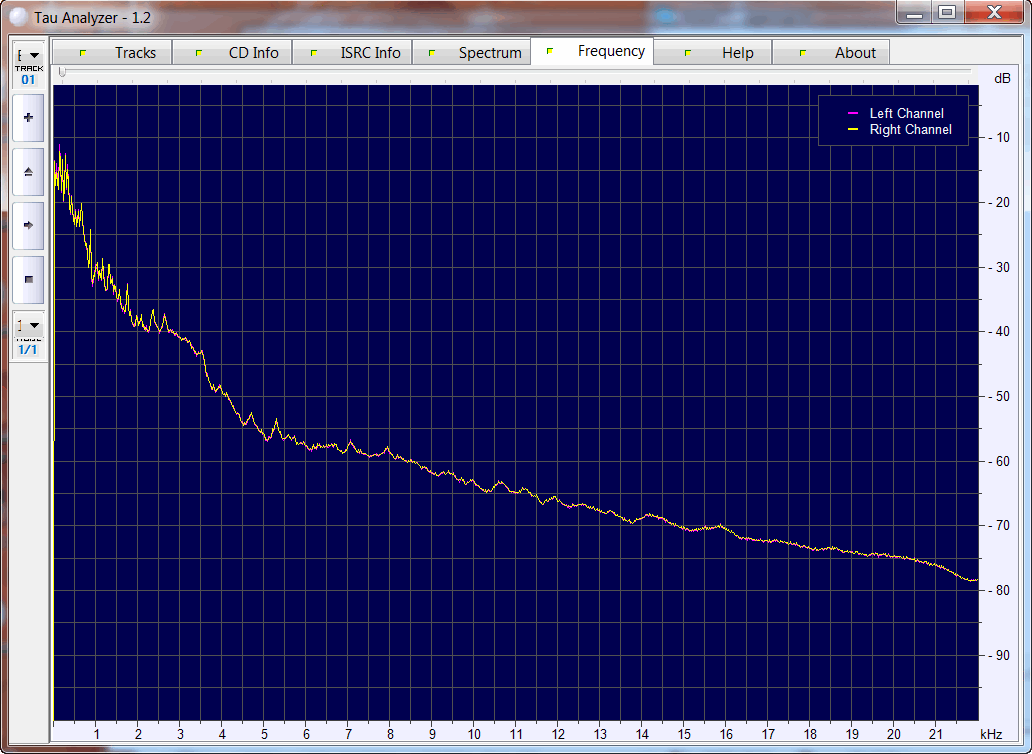Click the slider thumb above the graph

pyautogui.click(x=62, y=72)
